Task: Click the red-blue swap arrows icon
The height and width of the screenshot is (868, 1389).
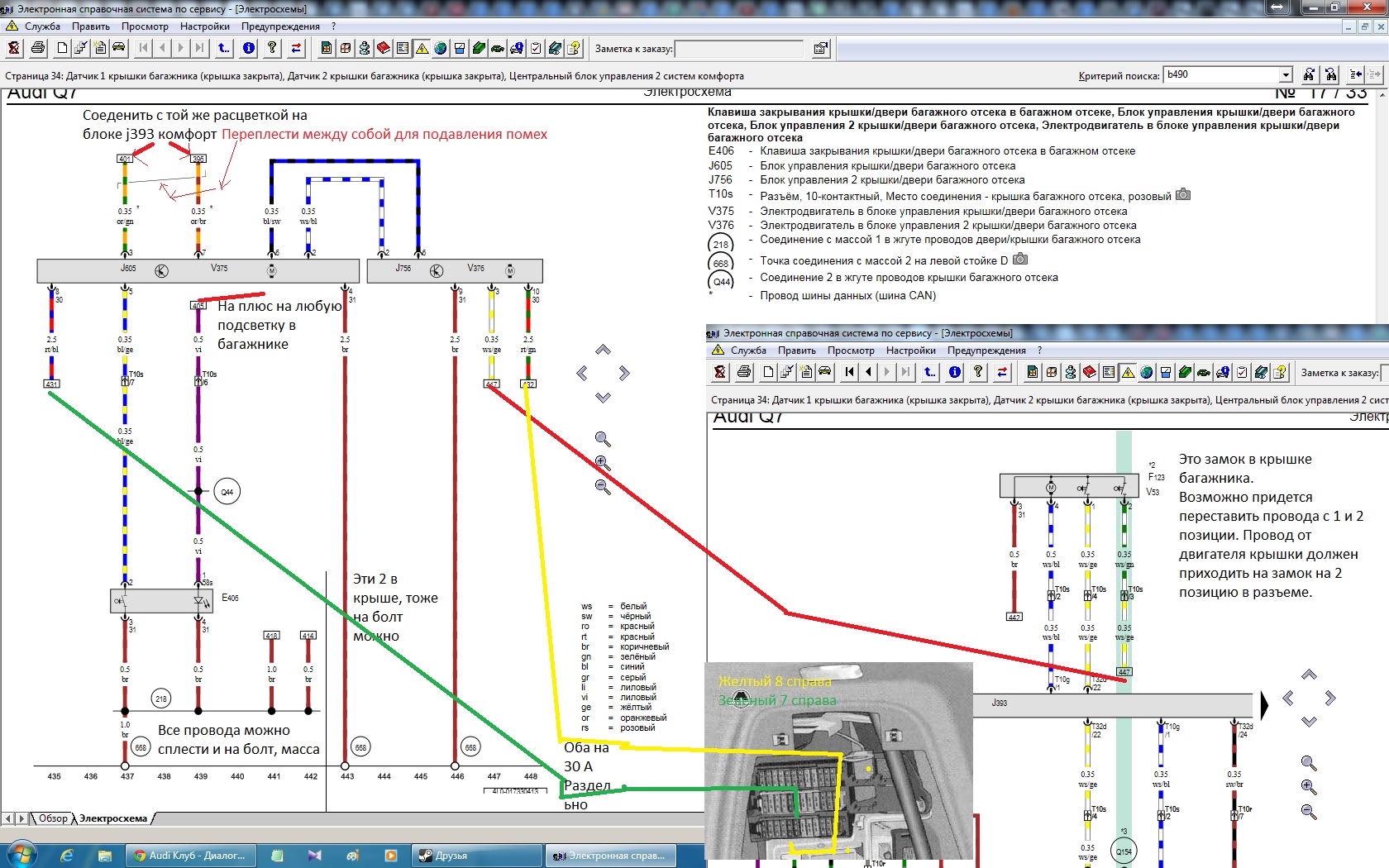Action: click(295, 48)
